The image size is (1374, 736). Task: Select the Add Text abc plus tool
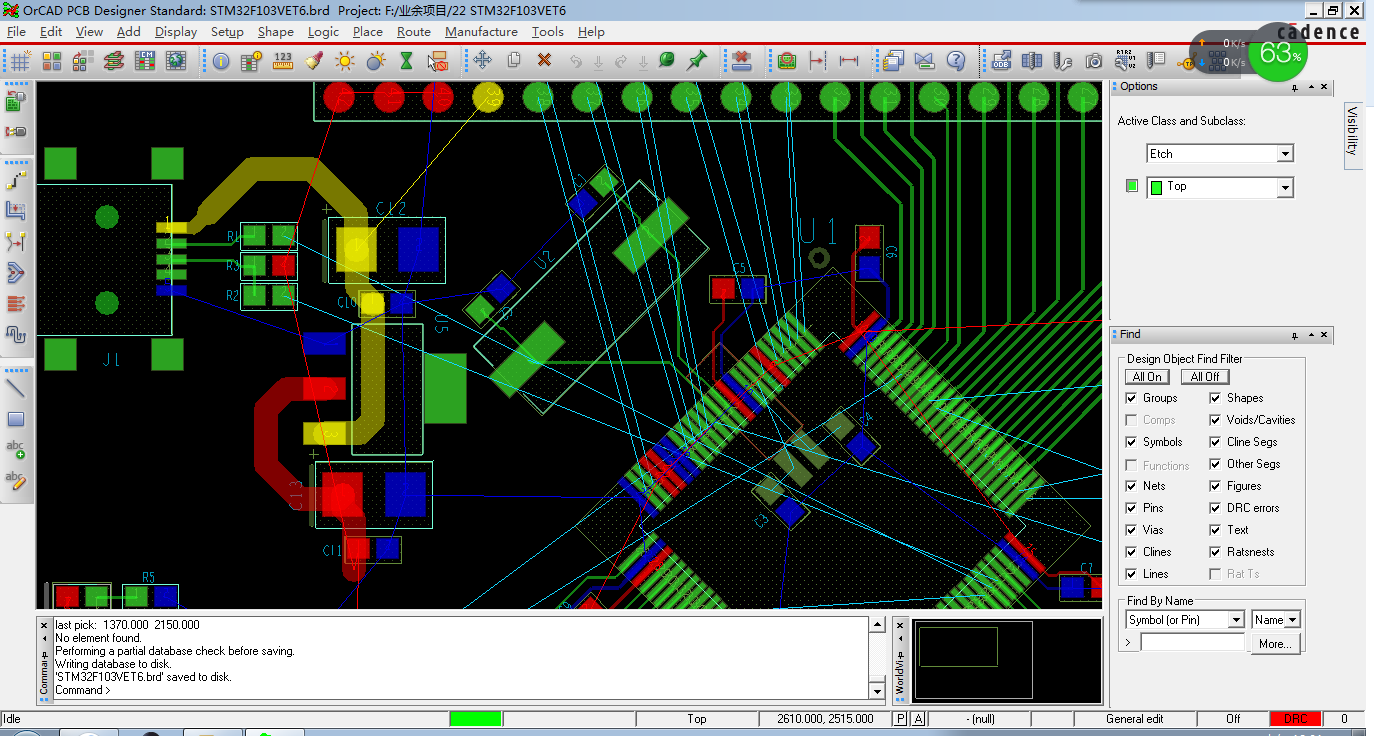click(x=16, y=450)
